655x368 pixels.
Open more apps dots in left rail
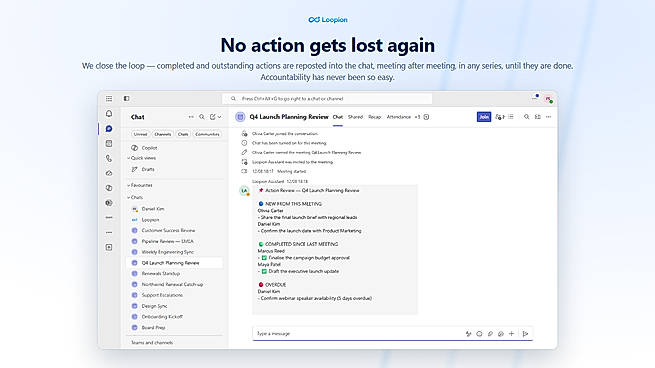coord(109,233)
